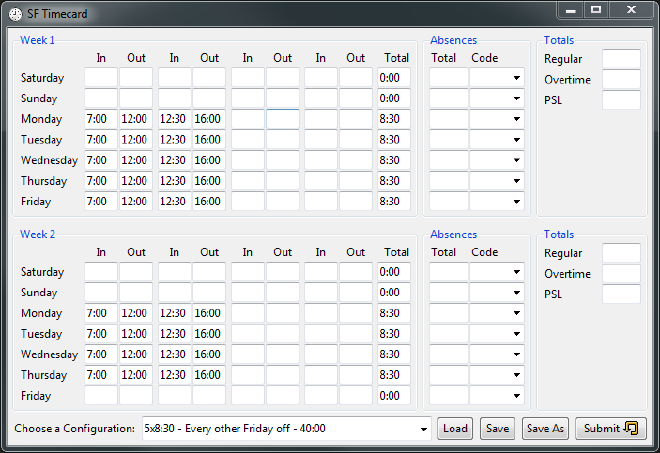
Task: Open Week 2 Monday absence code dropdown
Action: click(x=497, y=313)
